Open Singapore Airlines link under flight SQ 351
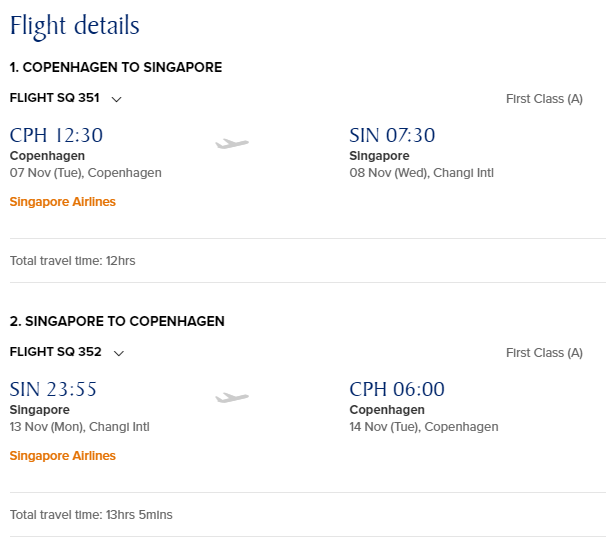The image size is (609, 542). [62, 202]
